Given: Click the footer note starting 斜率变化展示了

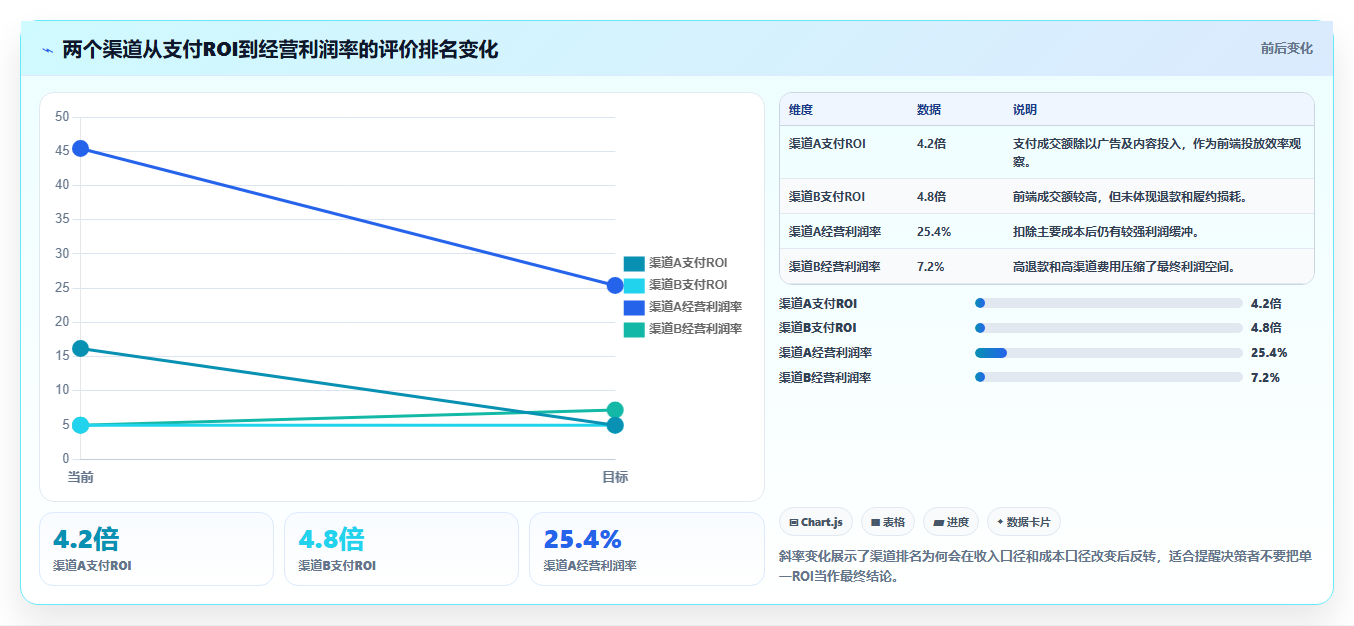Looking at the screenshot, I should 1045,566.
